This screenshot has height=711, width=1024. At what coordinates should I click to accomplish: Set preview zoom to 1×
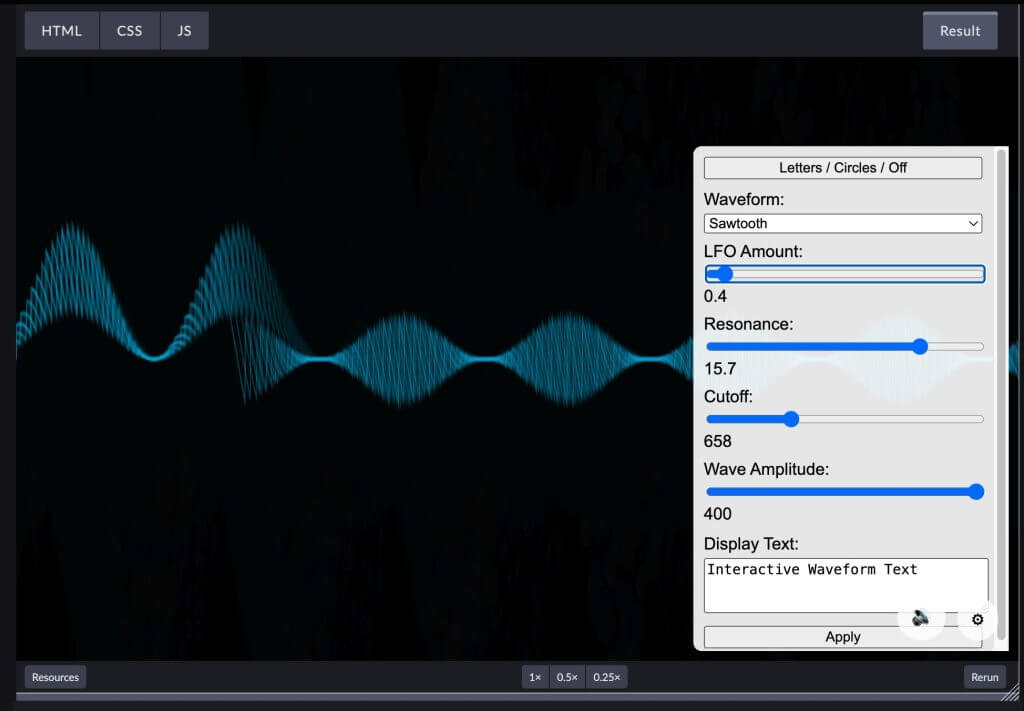coord(535,677)
